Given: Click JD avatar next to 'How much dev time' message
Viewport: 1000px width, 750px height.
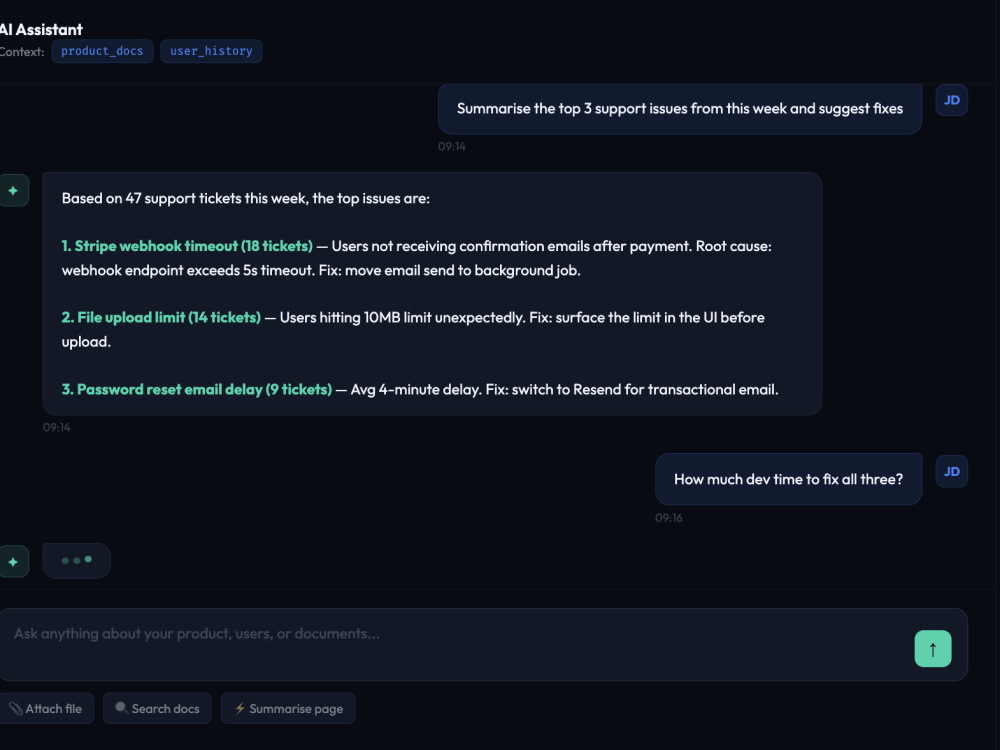Looking at the screenshot, I should (x=952, y=471).
